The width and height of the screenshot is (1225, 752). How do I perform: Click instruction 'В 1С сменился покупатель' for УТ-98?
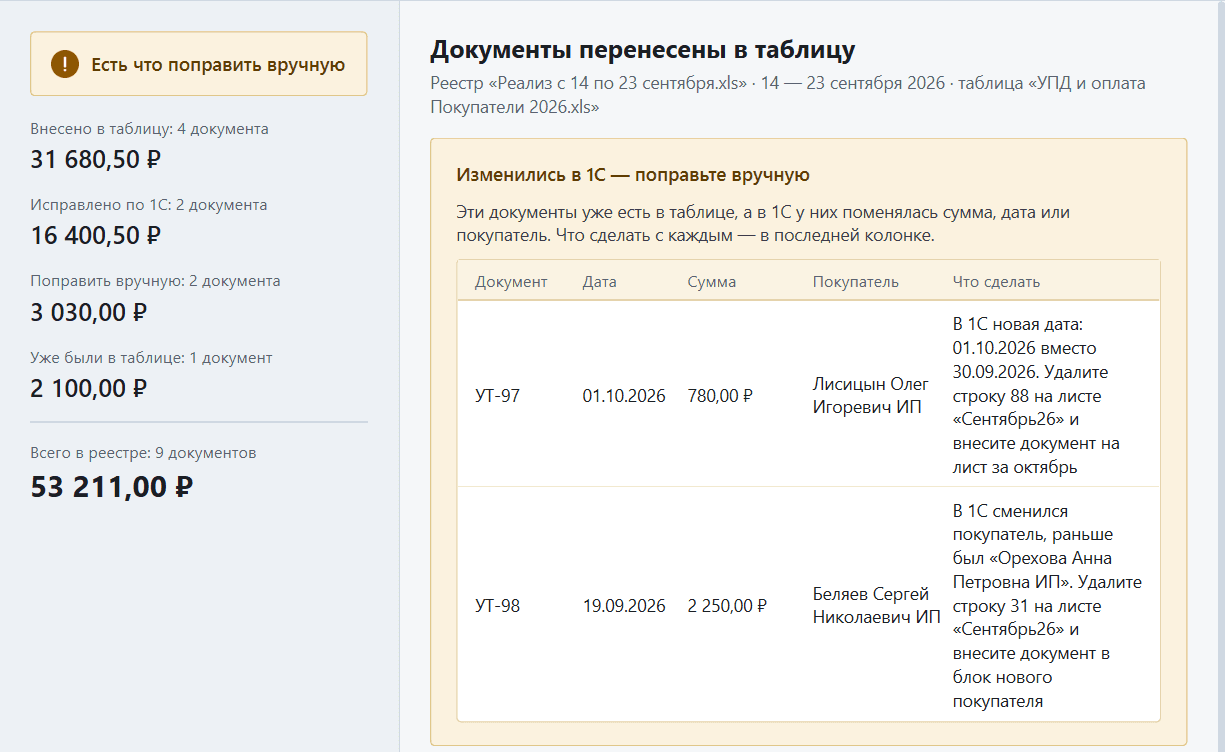click(x=1047, y=606)
